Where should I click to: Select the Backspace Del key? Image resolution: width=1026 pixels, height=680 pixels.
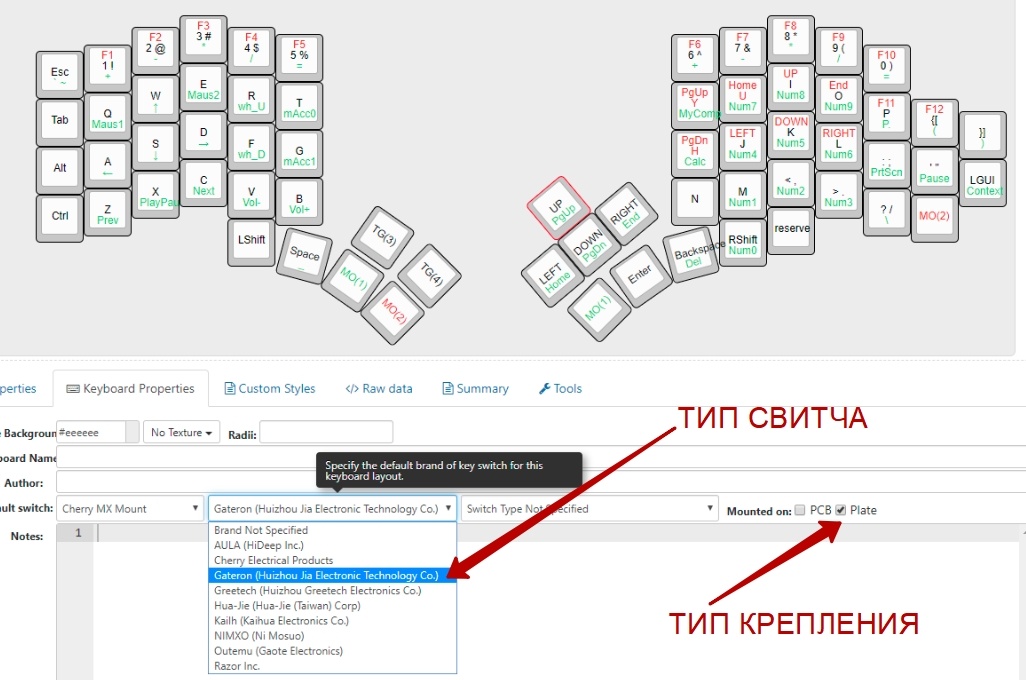[692, 255]
